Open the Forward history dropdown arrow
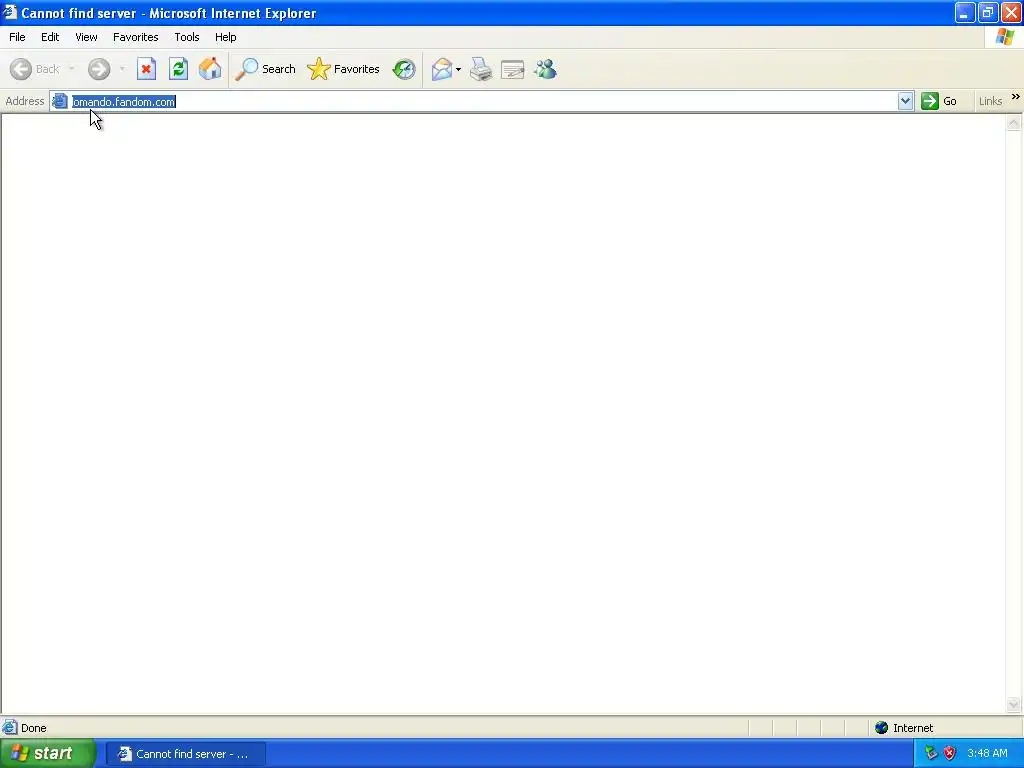The image size is (1024, 768). (122, 69)
